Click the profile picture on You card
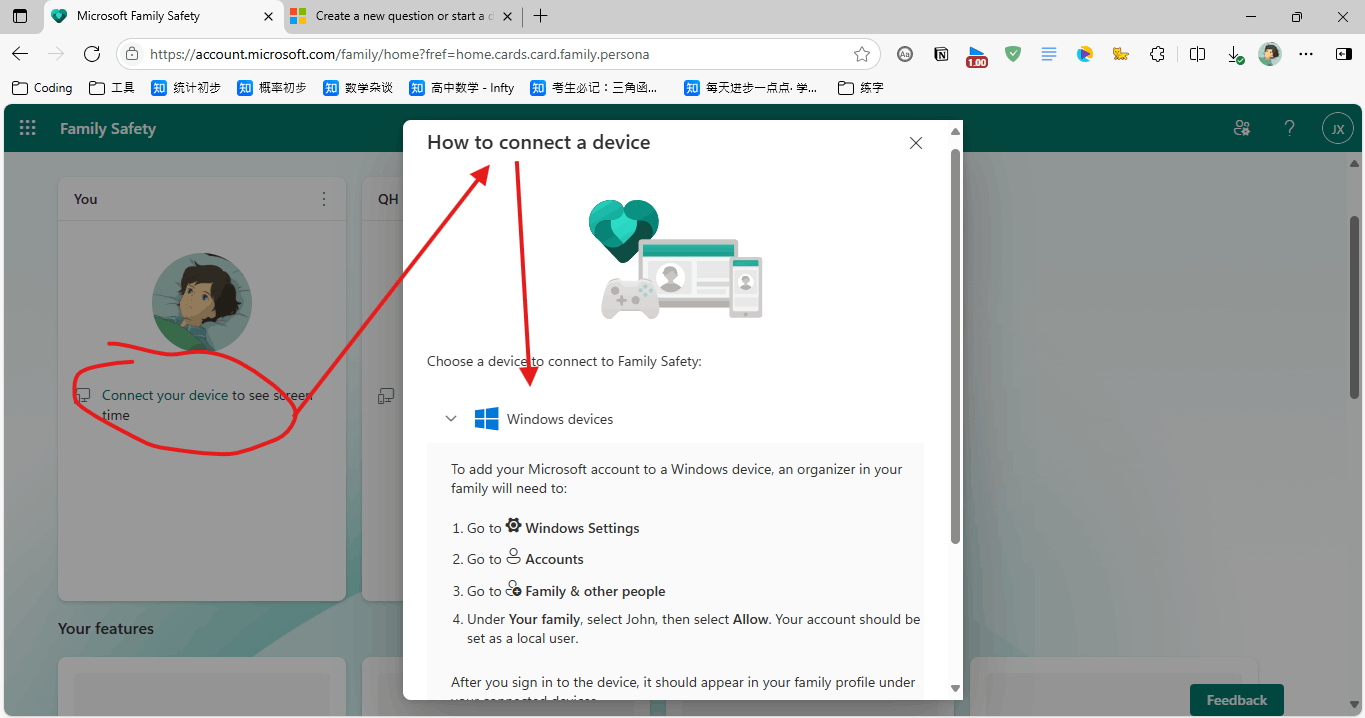 click(x=202, y=302)
